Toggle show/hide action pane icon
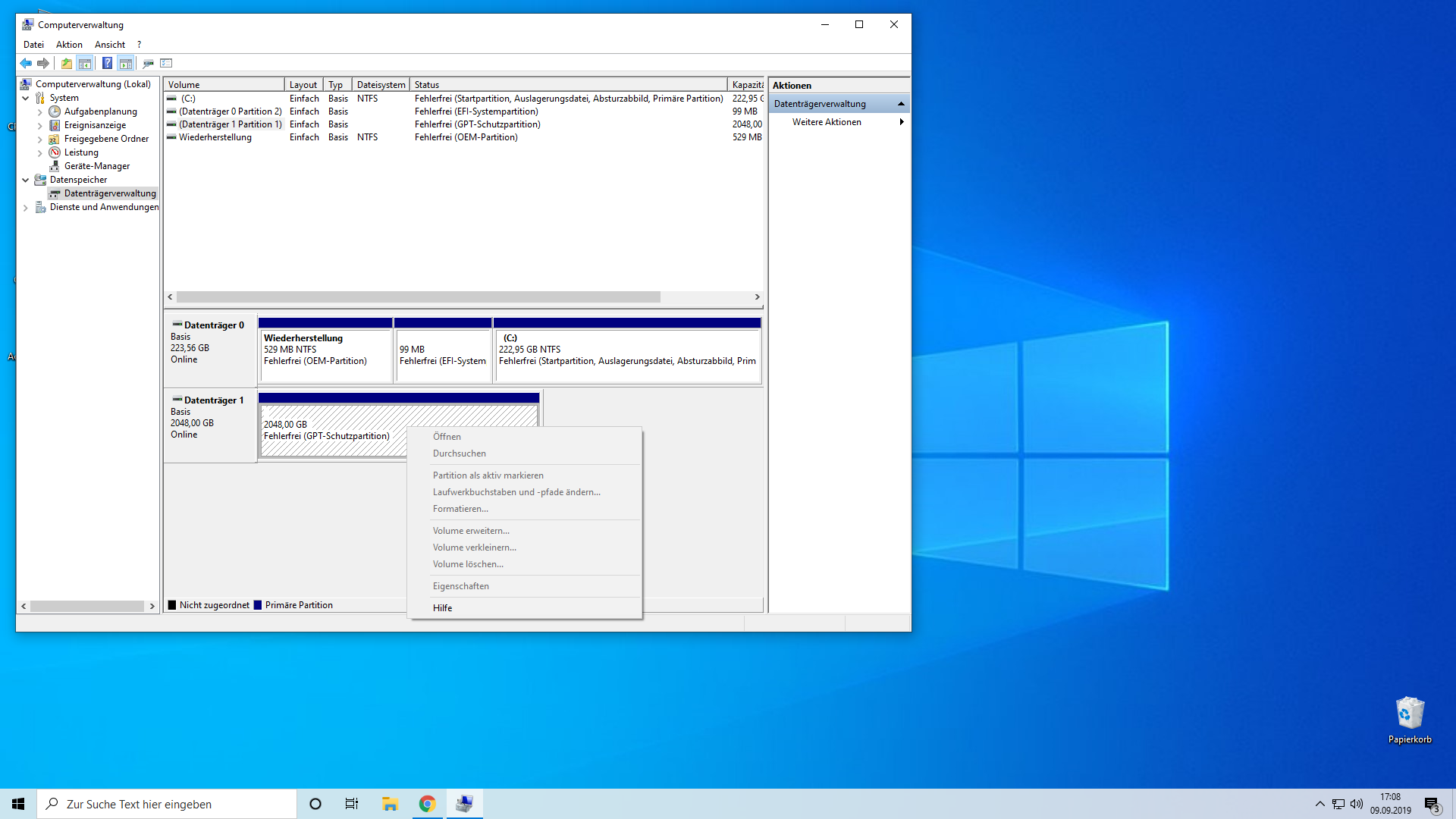The image size is (1456, 819). (x=126, y=64)
